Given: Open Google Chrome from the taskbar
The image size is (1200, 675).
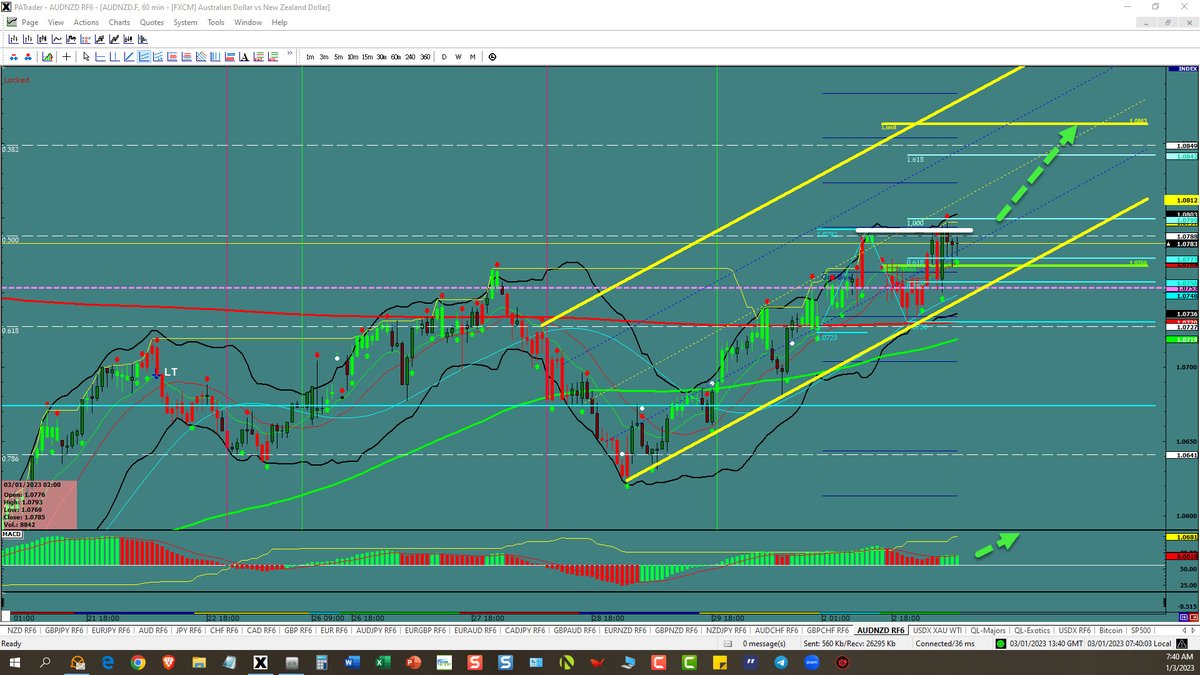Looking at the screenshot, I should pos(138,663).
